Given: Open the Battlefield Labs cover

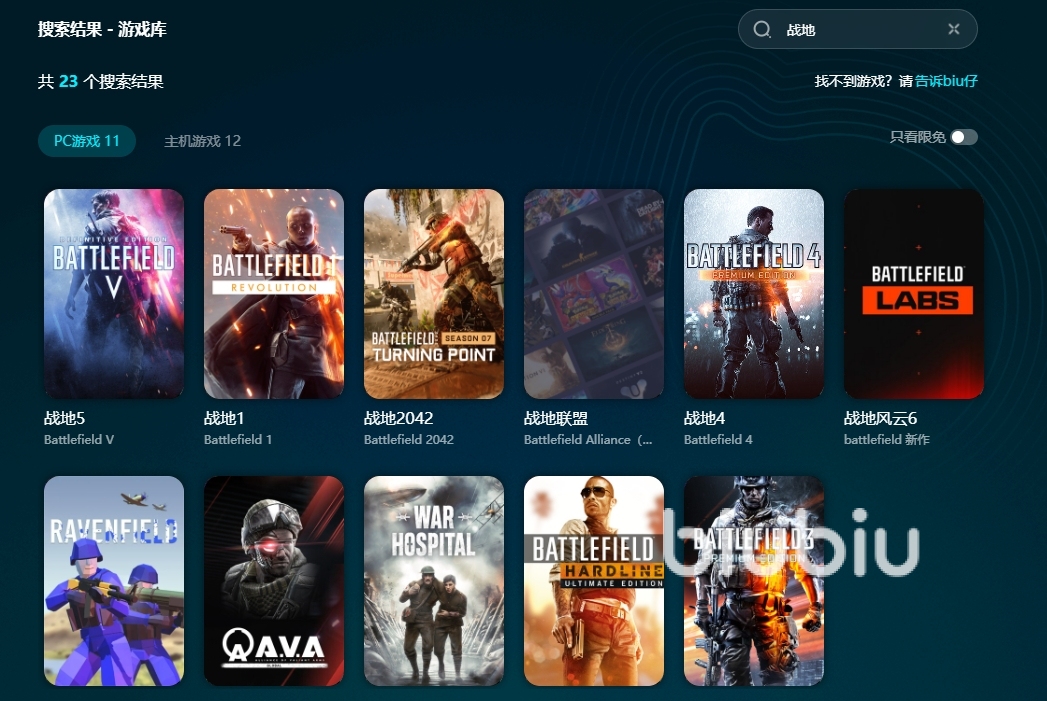Looking at the screenshot, I should click(x=914, y=294).
